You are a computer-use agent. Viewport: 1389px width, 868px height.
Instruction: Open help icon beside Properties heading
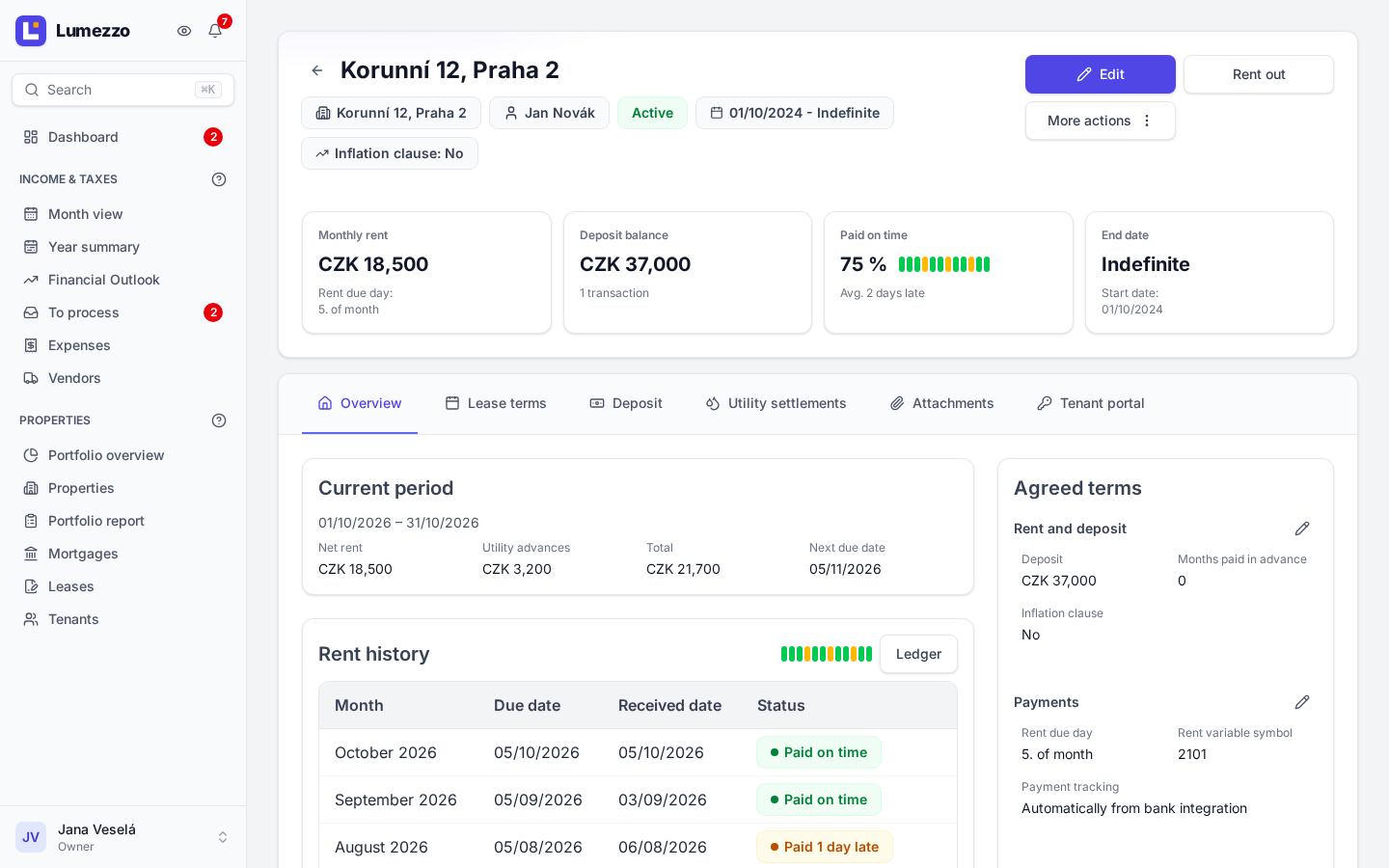pyautogui.click(x=219, y=420)
